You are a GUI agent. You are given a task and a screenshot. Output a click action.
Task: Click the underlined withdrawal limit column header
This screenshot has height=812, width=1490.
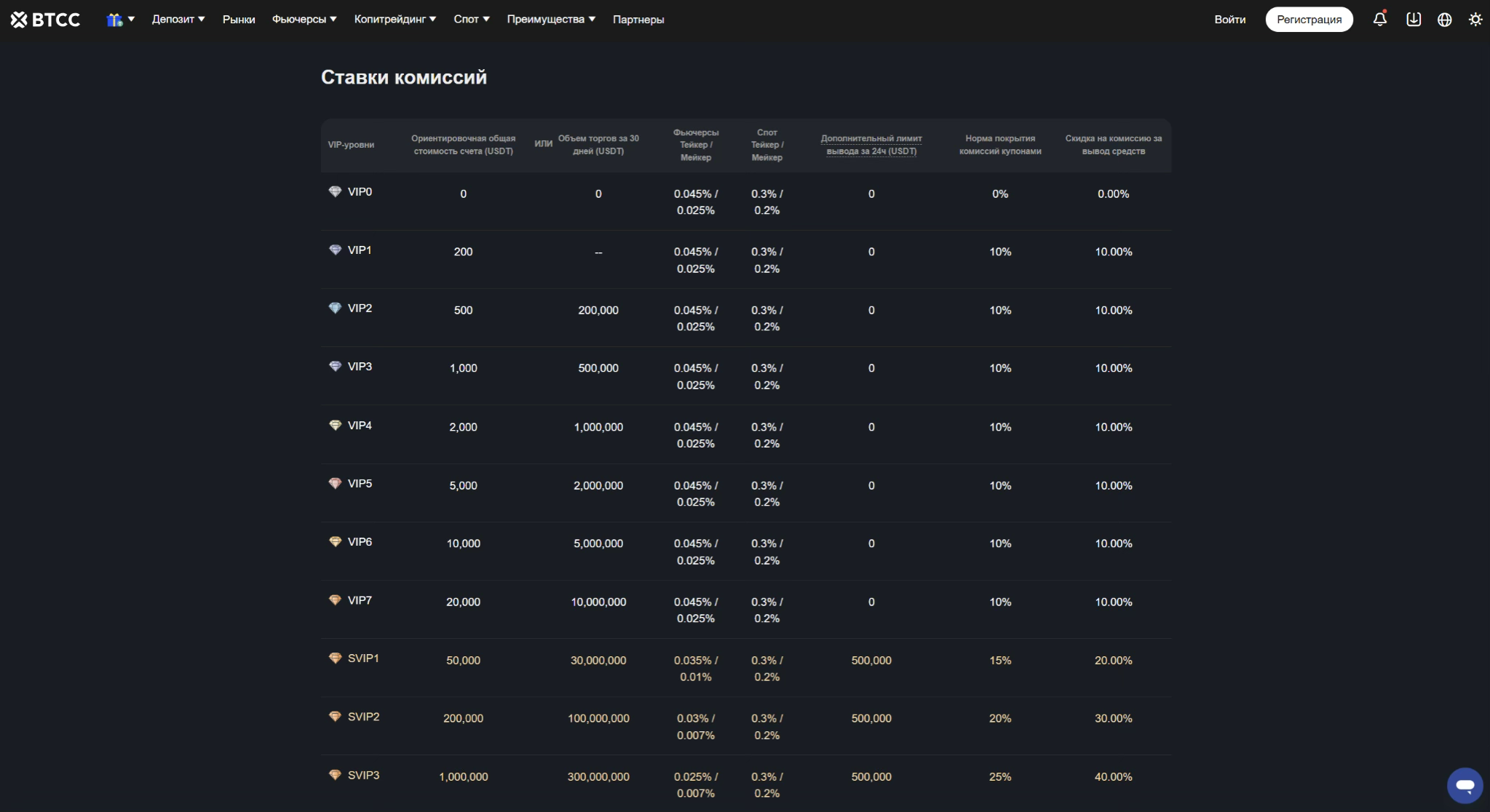[x=871, y=145]
